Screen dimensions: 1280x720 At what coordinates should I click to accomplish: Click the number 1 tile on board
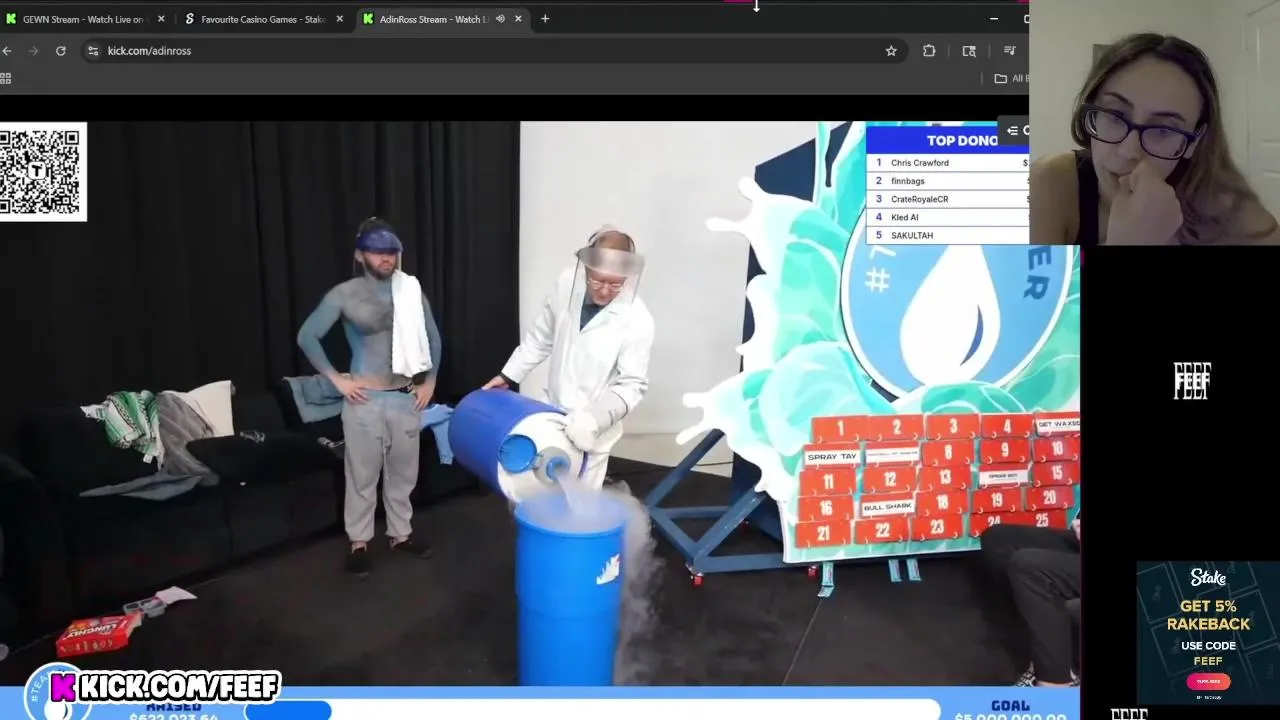tap(840, 429)
